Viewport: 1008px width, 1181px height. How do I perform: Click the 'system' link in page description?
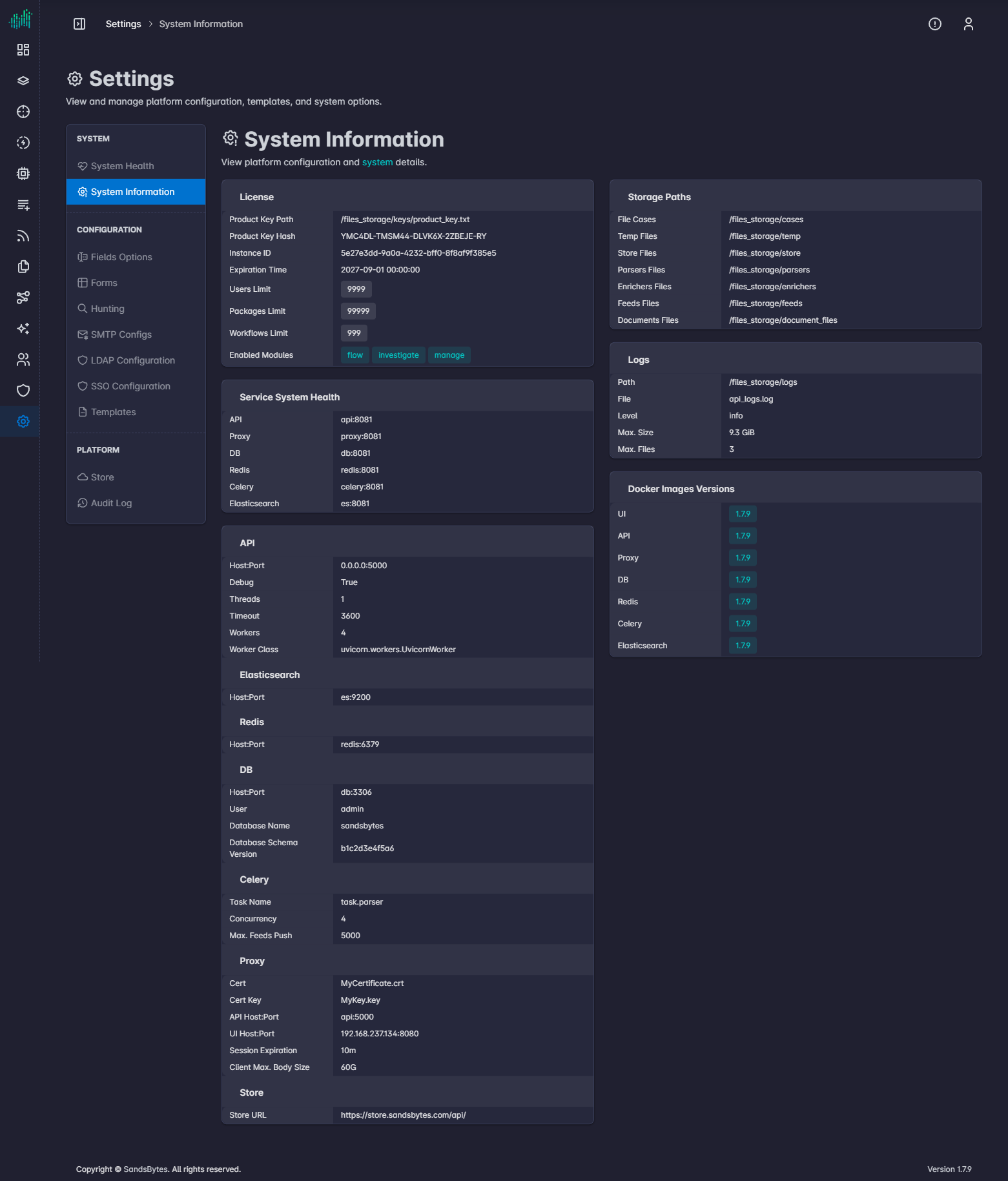(377, 162)
